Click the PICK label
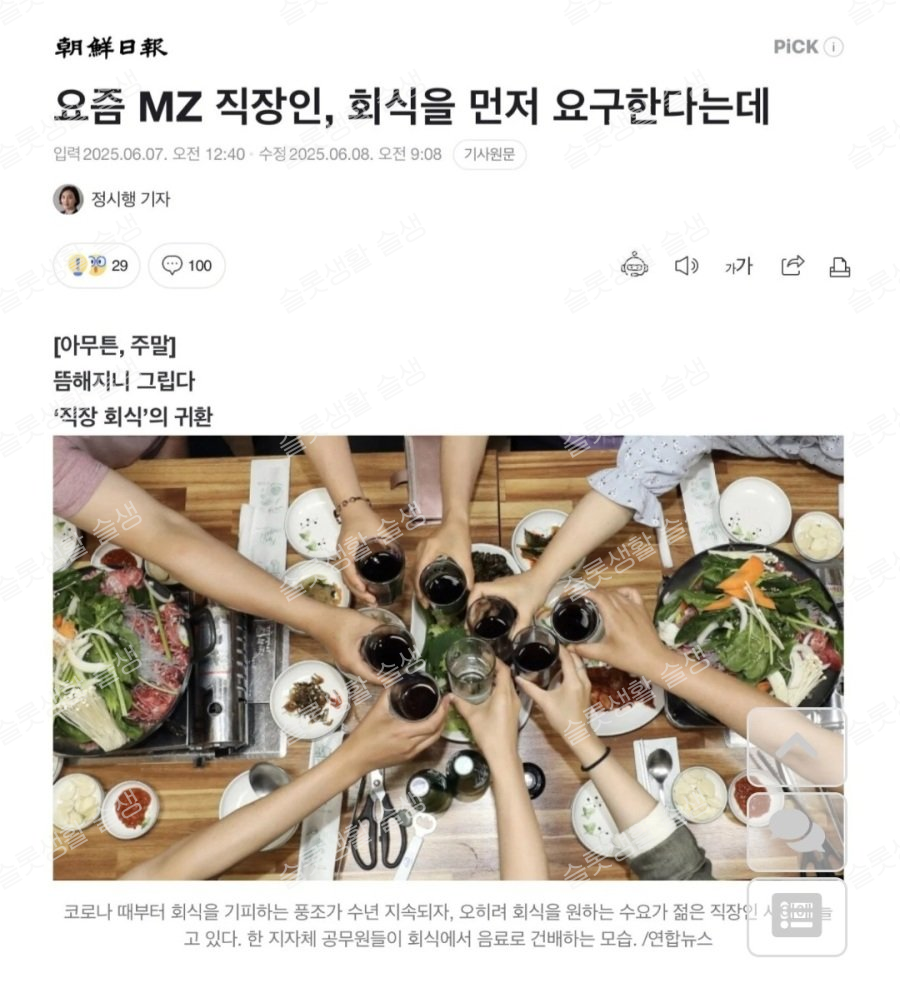The height and width of the screenshot is (993, 900). [796, 47]
